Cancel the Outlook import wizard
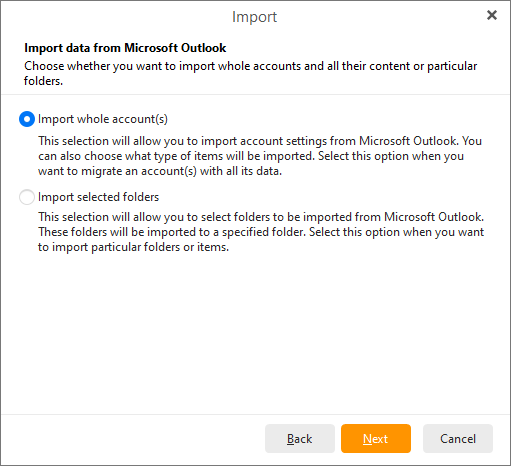This screenshot has width=511, height=466. coord(458,438)
